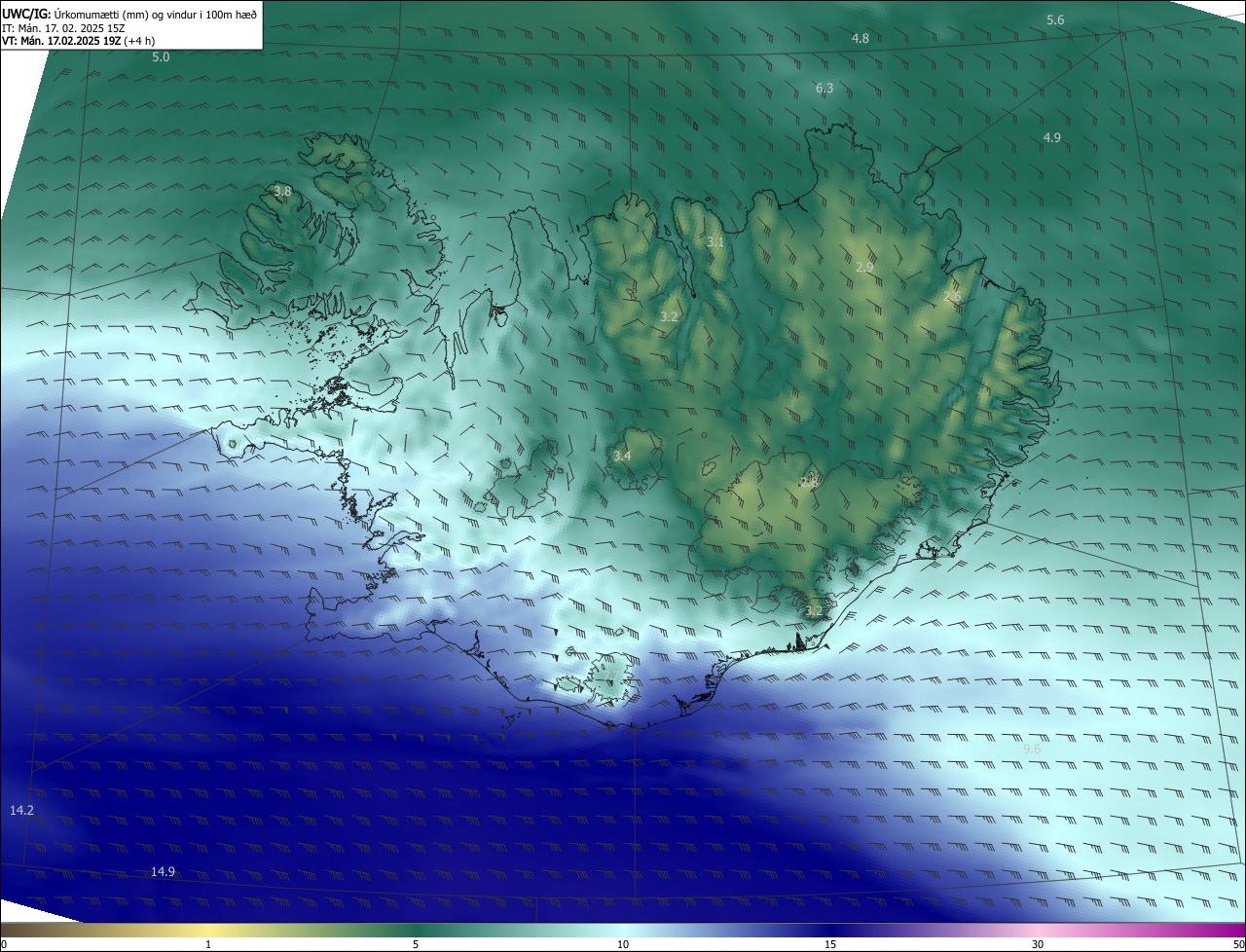Screen dimensions: 1246x952
Task: Click the 5.0 value label on the map
Action: click(x=161, y=57)
